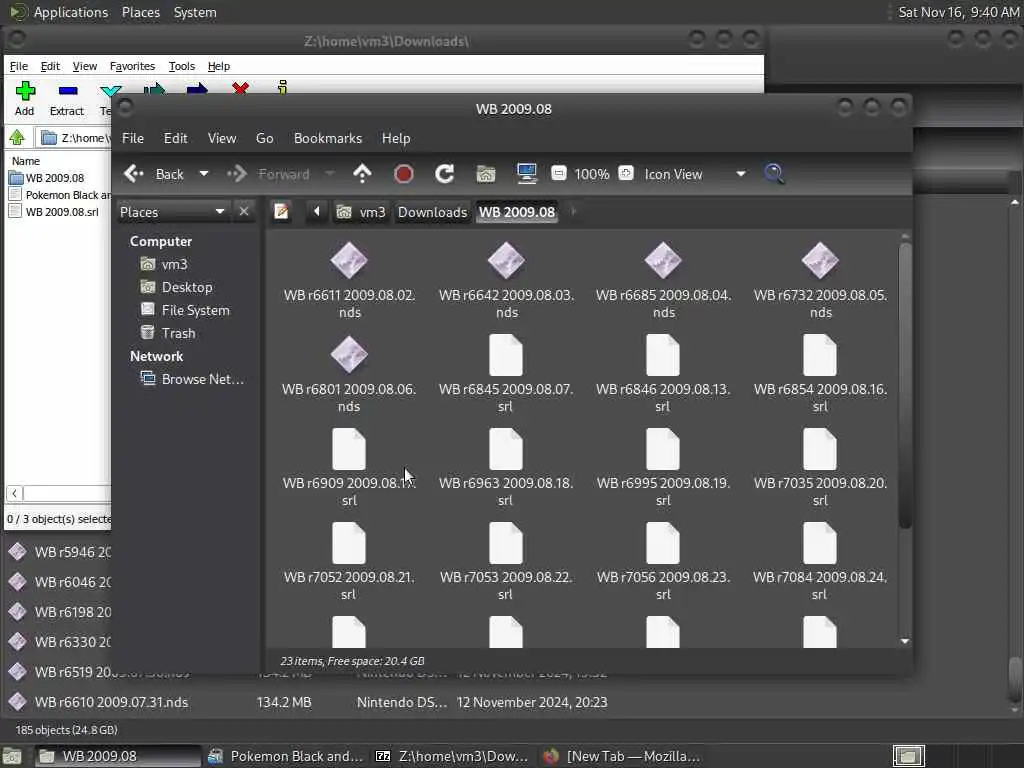Open the Edit menu in WB 2009.08 window
The width and height of the screenshot is (1024, 768).
point(175,138)
